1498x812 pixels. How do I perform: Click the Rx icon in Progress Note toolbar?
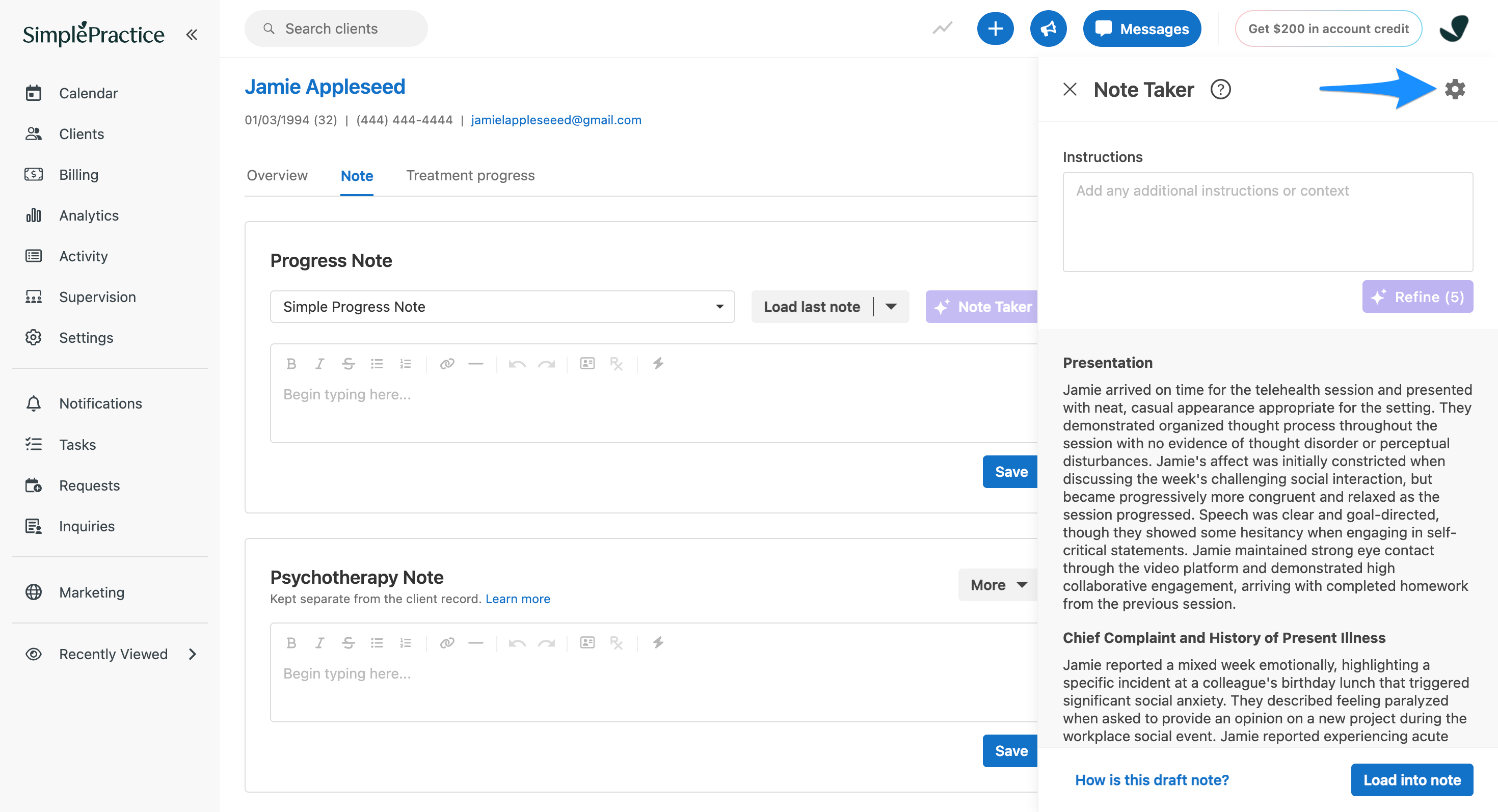point(617,363)
